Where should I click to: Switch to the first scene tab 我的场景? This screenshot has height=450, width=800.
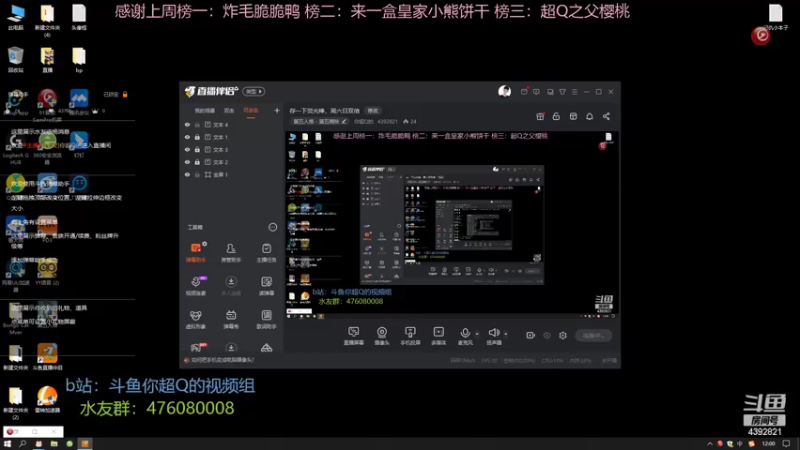[205, 111]
